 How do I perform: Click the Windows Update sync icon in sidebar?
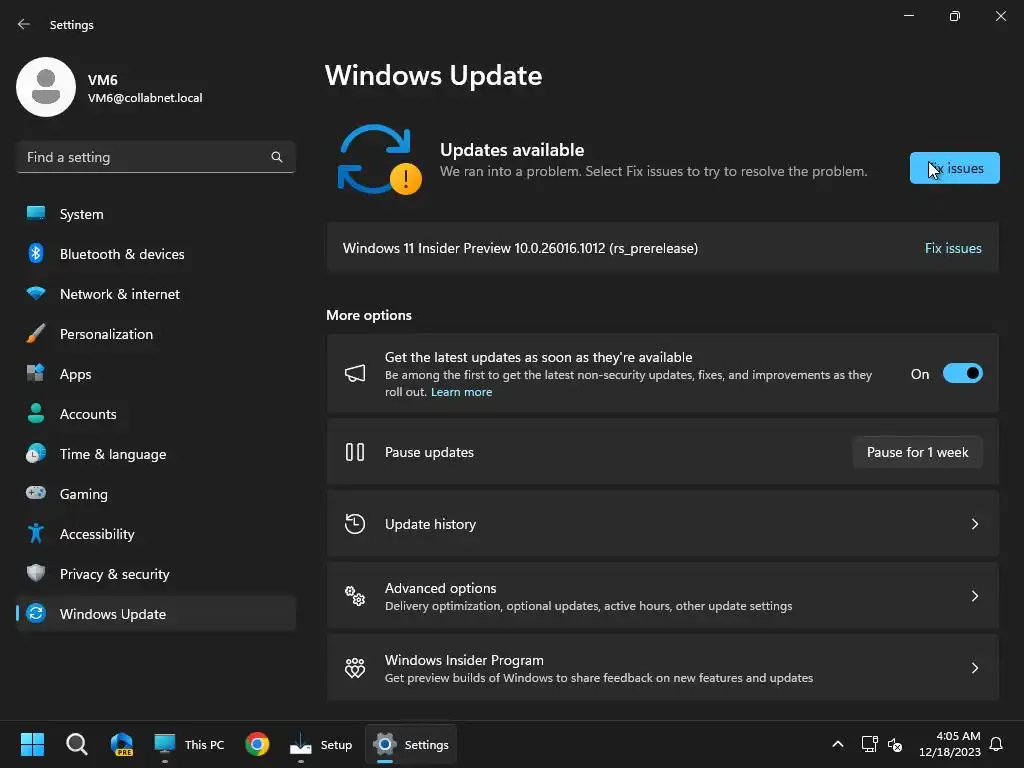(36, 613)
